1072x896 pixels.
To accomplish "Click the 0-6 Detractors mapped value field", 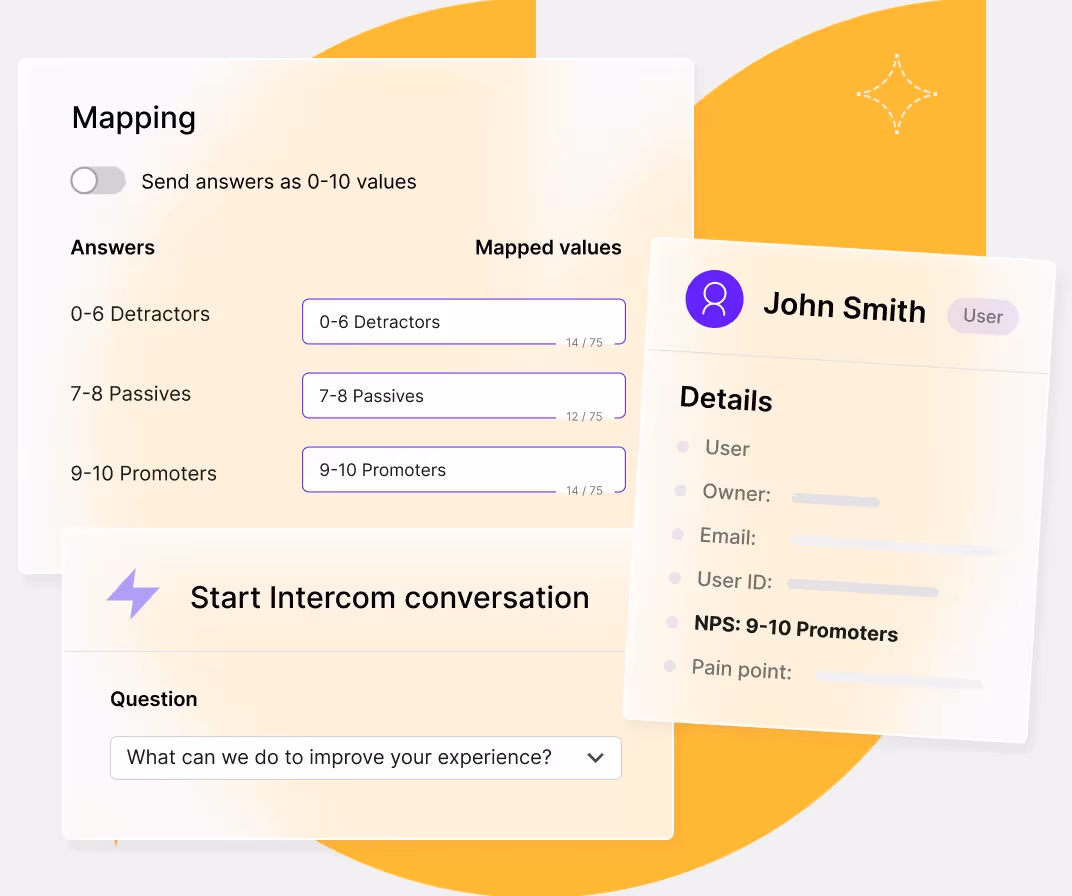I will 464,321.
